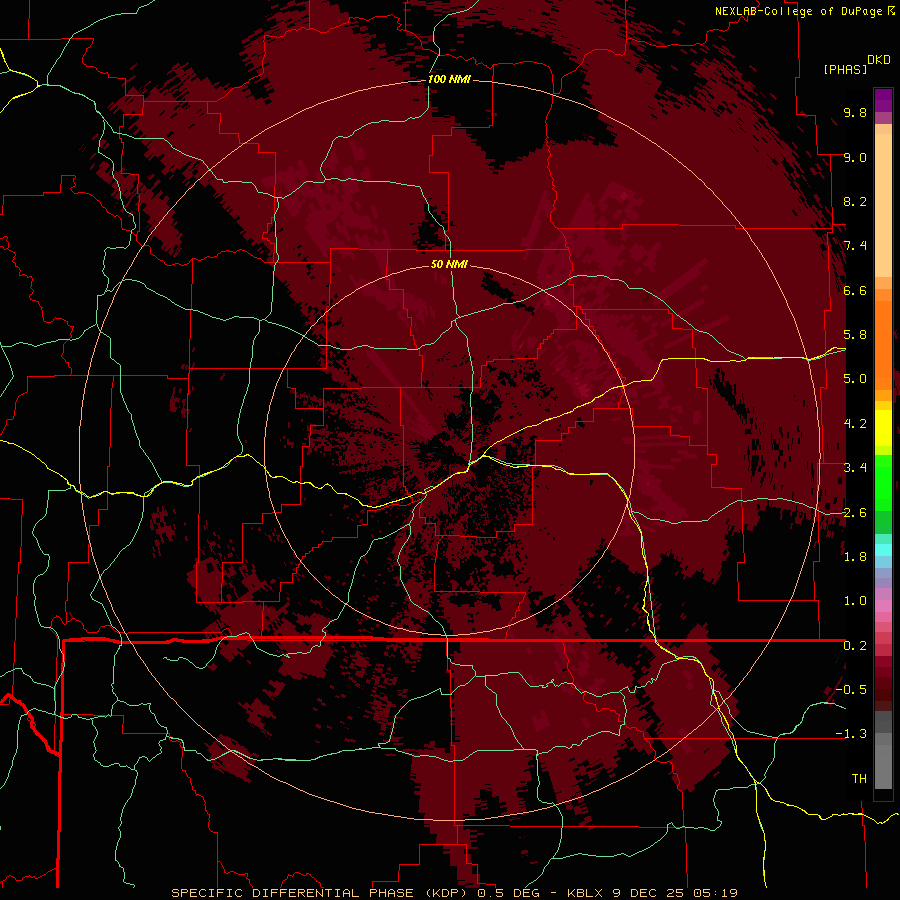The image size is (900, 900).
Task: Click the 9.8 value on color scale
Action: click(x=855, y=113)
